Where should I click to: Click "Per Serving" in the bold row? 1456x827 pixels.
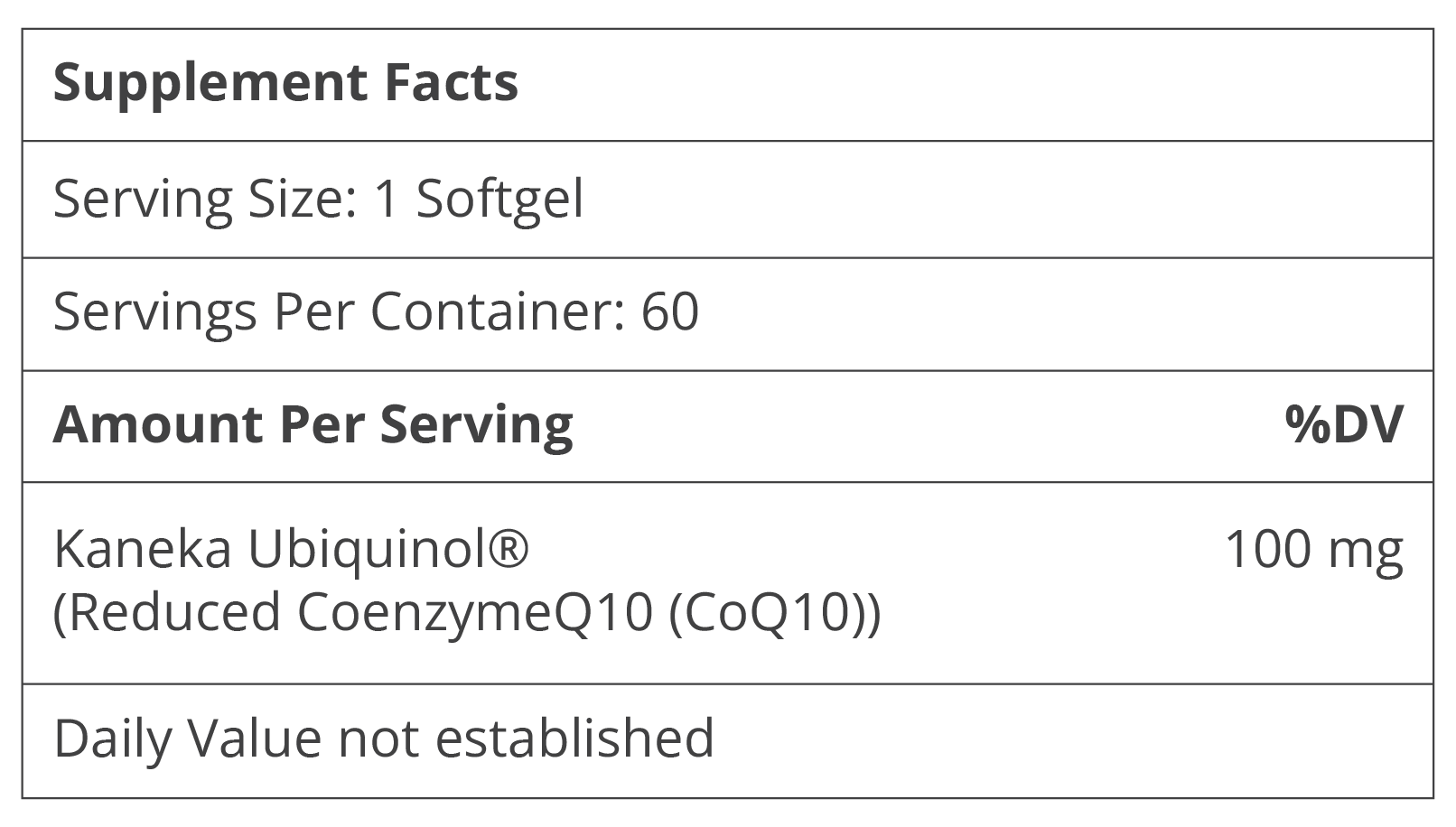coord(426,424)
